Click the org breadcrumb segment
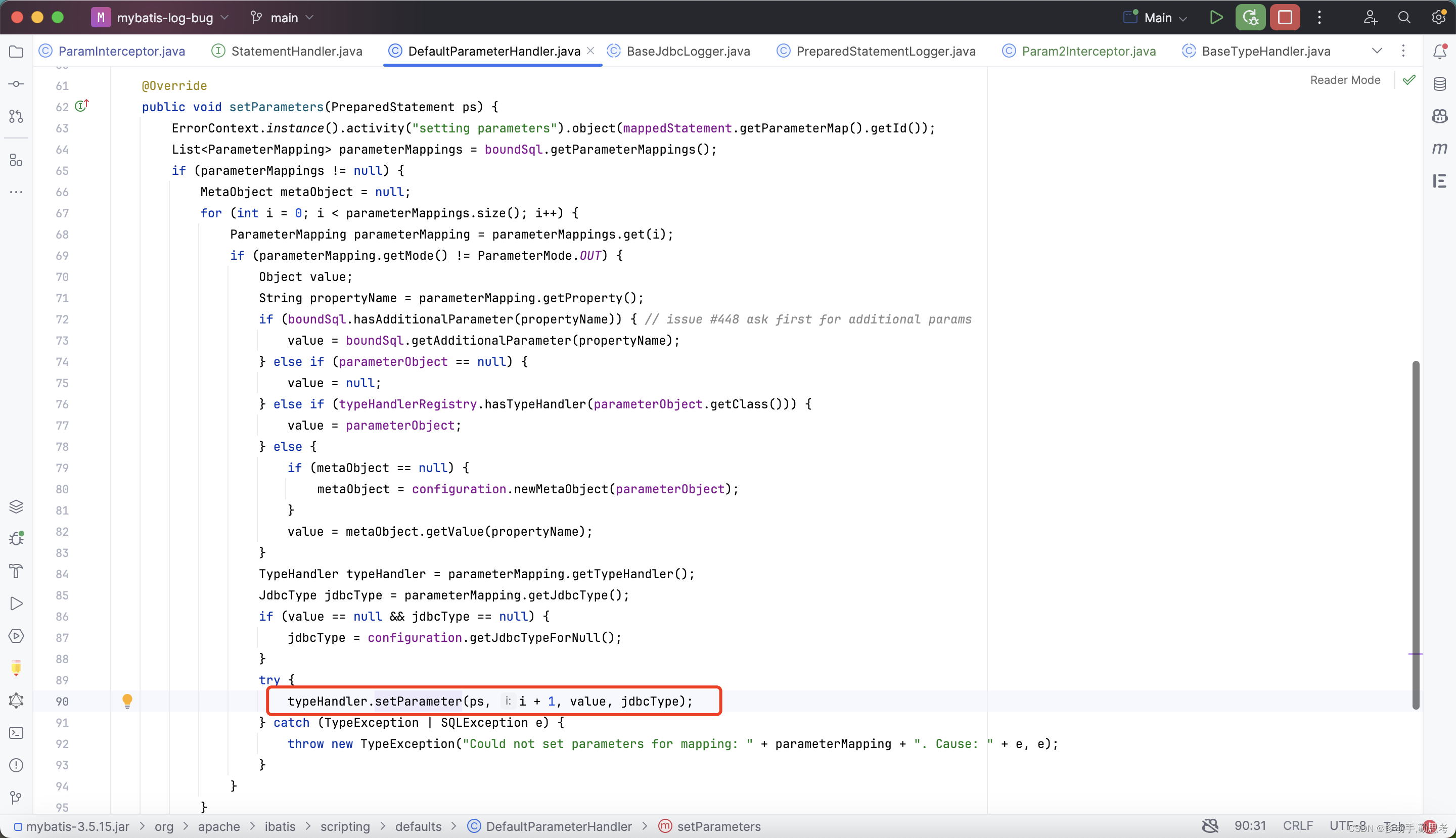Image resolution: width=1456 pixels, height=838 pixels. click(163, 826)
